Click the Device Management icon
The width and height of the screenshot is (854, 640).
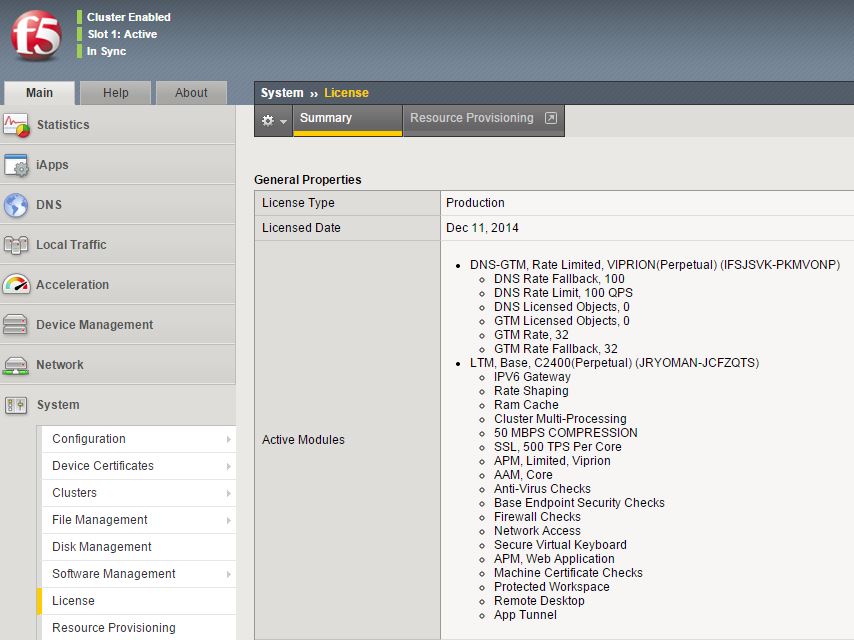click(17, 325)
